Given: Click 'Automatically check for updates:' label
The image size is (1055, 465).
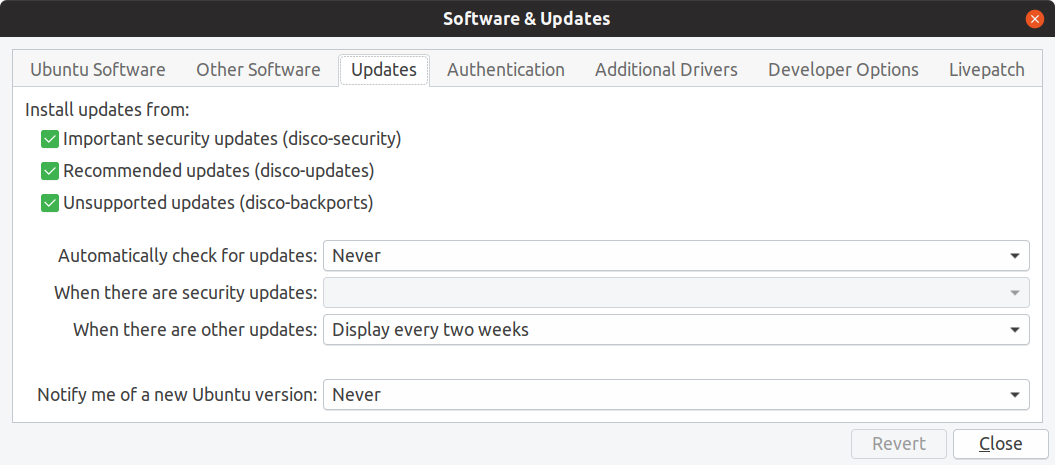Looking at the screenshot, I should (x=188, y=256).
